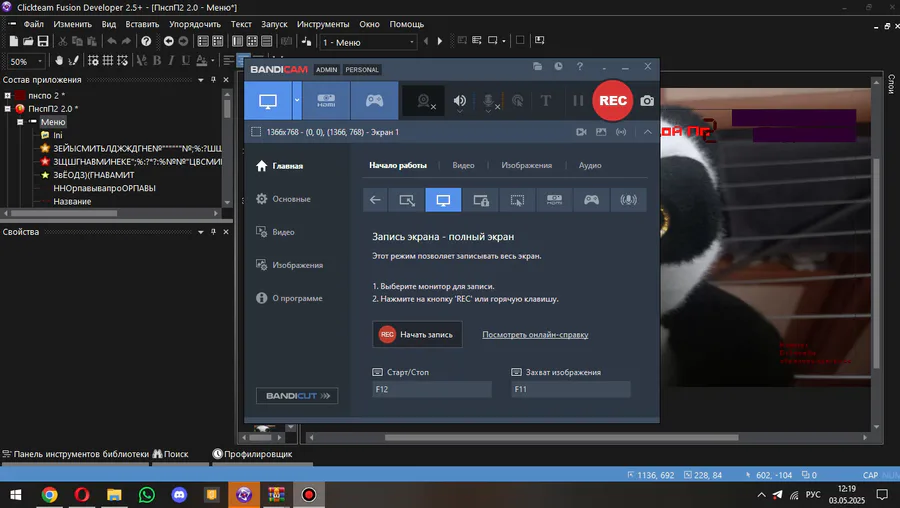900x508 pixels.
Task: Select audio-only recording mode icon
Action: point(629,200)
